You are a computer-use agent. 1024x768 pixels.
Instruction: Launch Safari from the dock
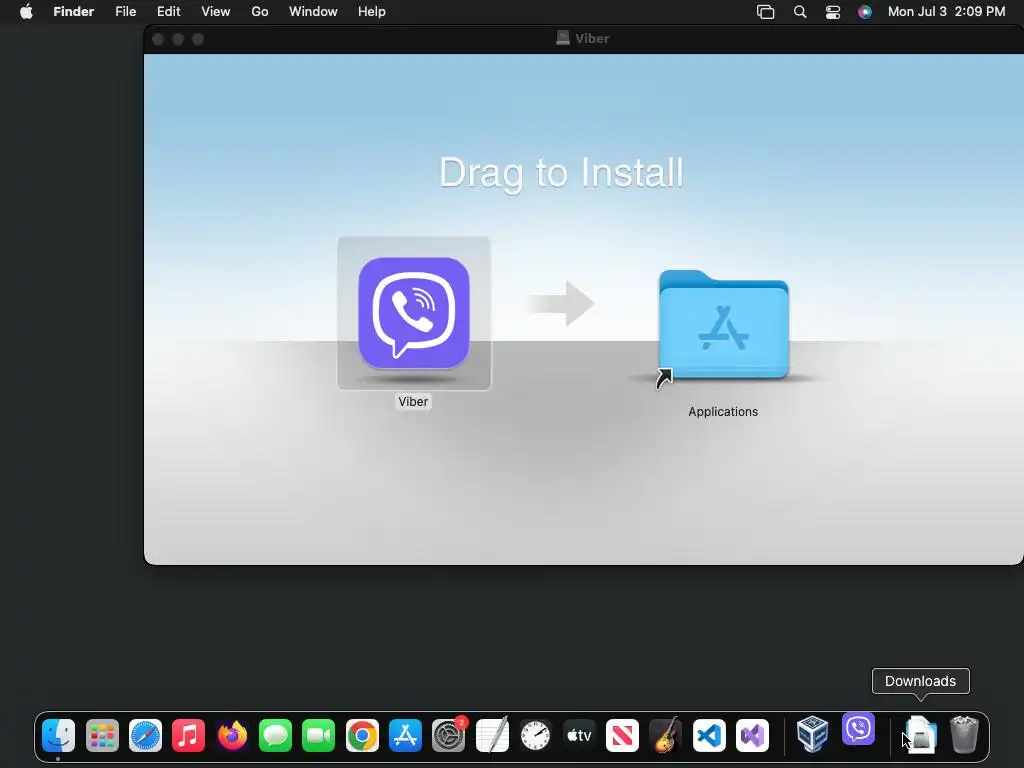tap(145, 735)
